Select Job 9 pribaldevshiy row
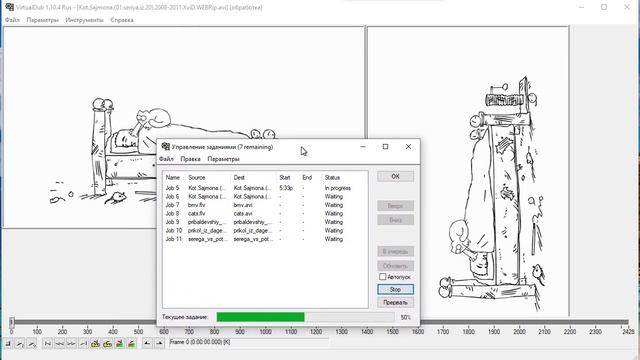 (265, 222)
